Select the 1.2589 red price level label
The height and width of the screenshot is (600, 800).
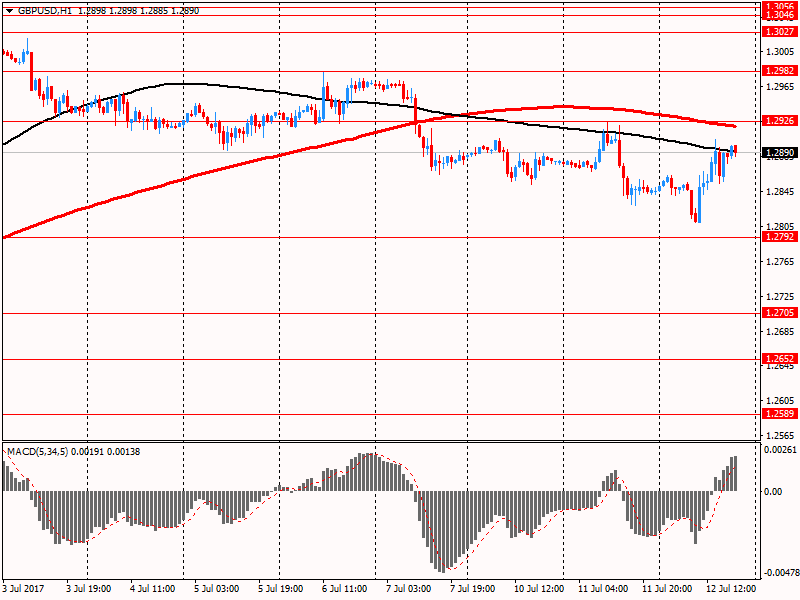coord(778,414)
